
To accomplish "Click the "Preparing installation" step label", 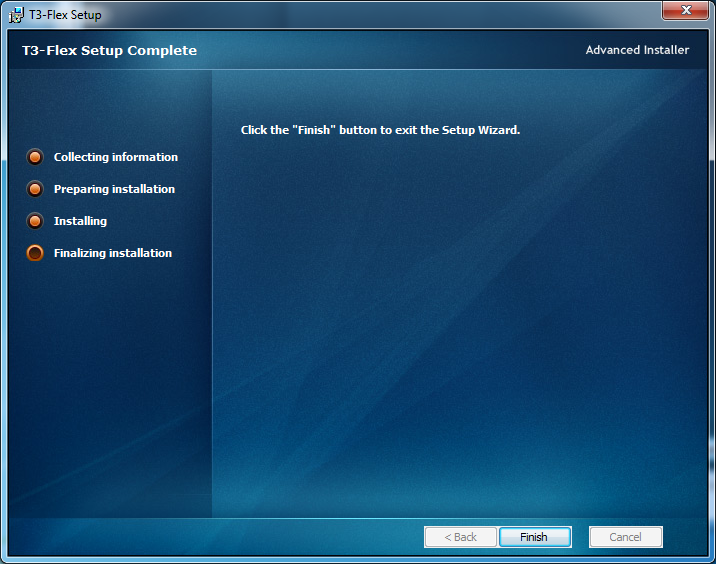I will pyautogui.click(x=114, y=189).
